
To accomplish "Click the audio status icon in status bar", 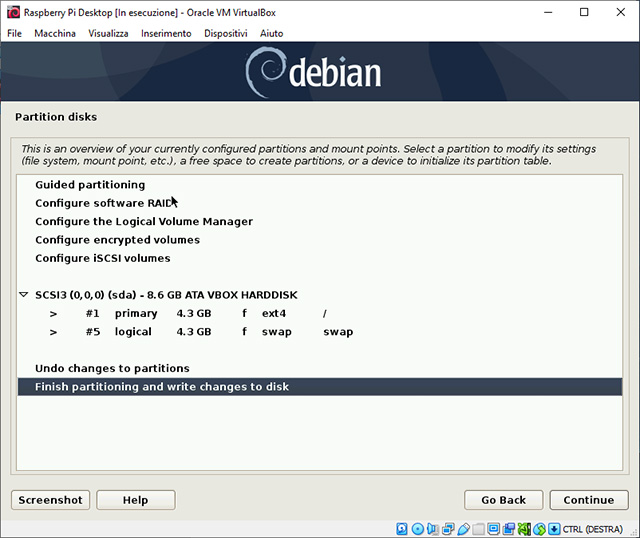I will coord(433,528).
